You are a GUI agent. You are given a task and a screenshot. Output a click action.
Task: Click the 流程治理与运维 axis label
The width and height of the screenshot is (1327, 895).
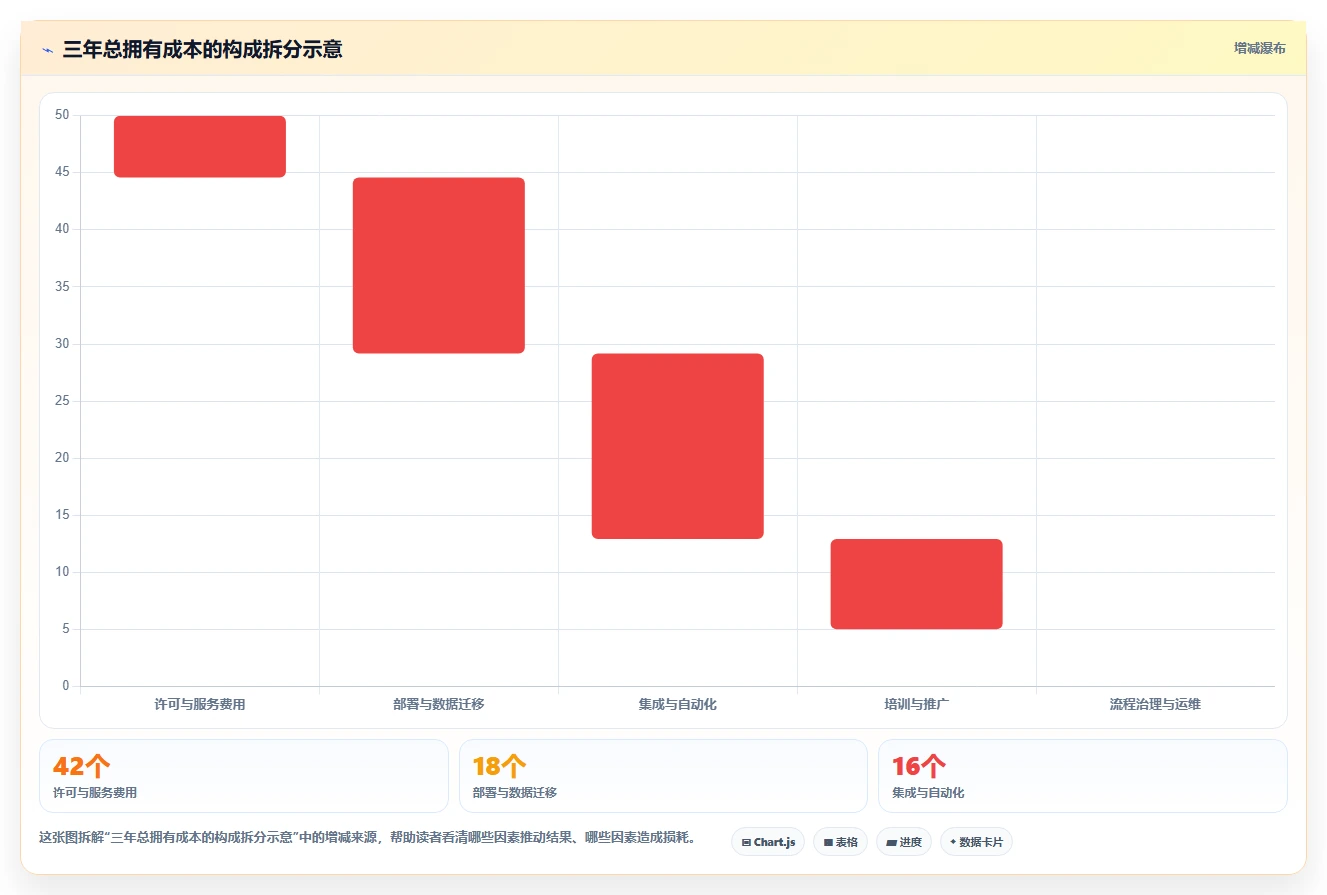[x=1155, y=704]
